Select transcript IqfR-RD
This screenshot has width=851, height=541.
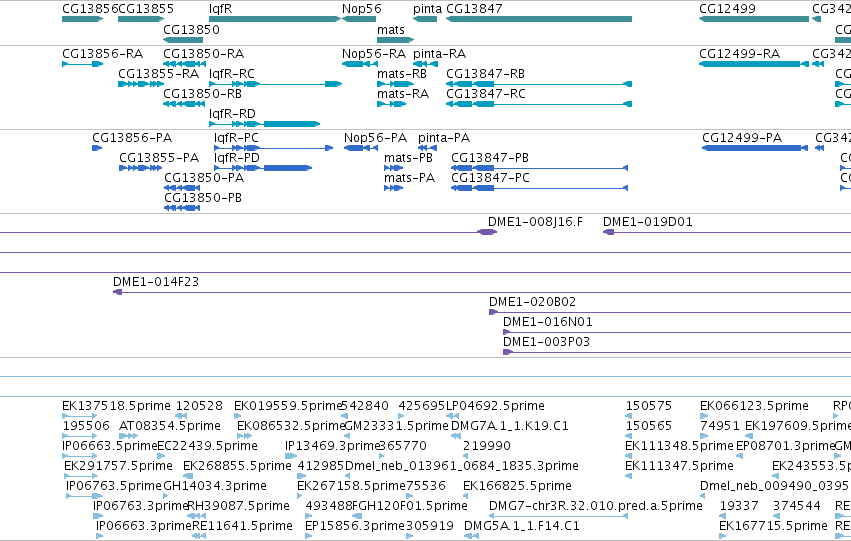click(265, 124)
